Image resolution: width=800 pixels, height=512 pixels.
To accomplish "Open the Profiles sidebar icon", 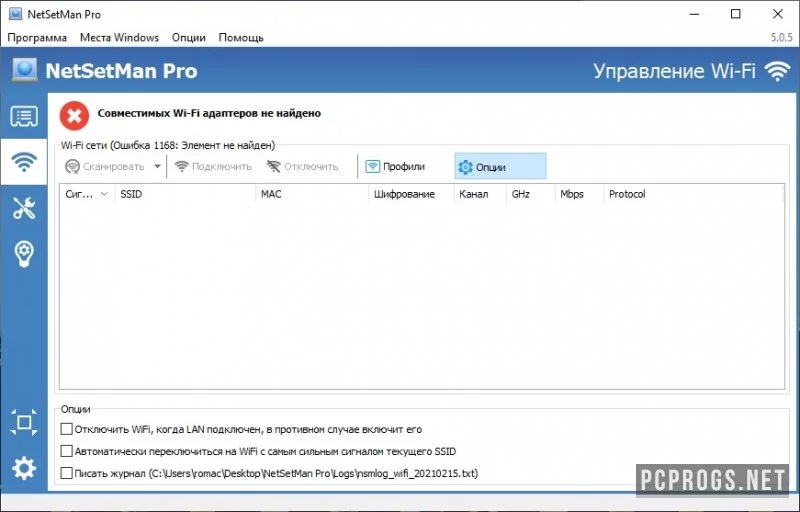I will (24, 117).
